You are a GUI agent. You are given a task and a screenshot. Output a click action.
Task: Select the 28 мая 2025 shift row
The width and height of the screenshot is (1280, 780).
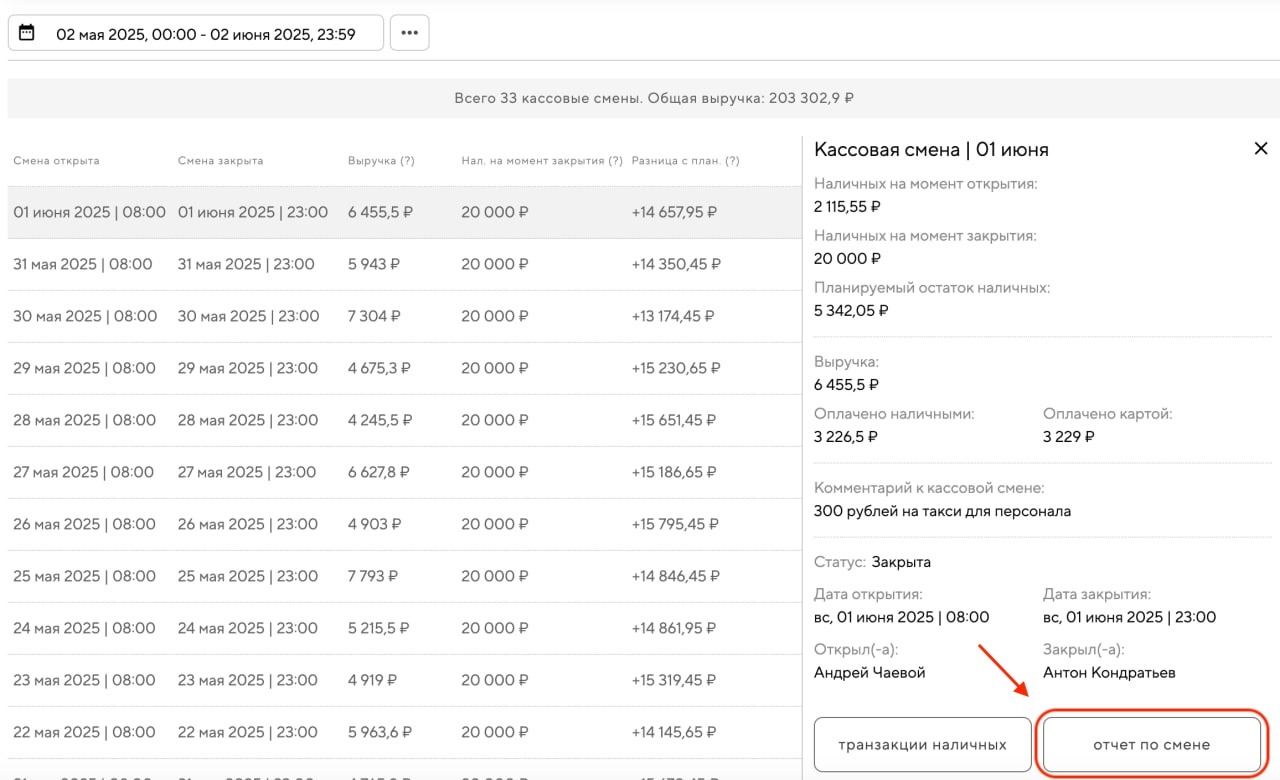click(400, 420)
